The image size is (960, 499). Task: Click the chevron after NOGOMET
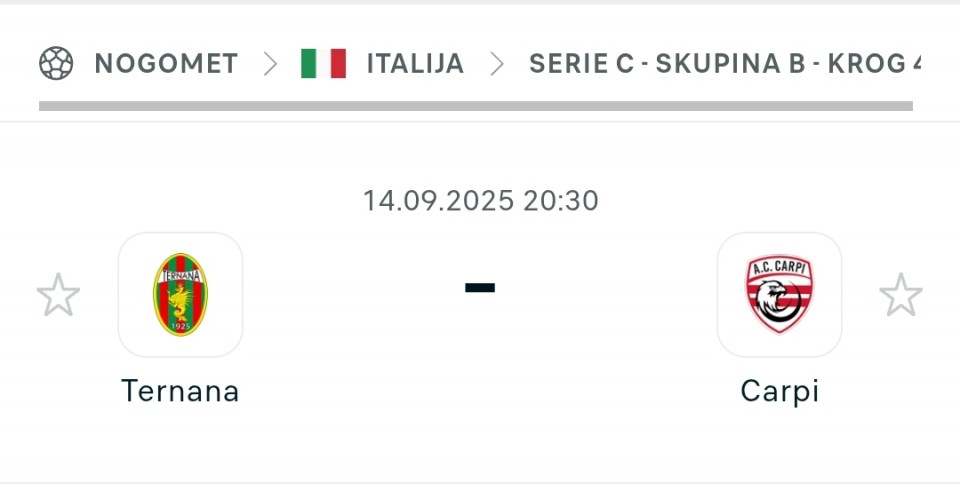click(270, 64)
